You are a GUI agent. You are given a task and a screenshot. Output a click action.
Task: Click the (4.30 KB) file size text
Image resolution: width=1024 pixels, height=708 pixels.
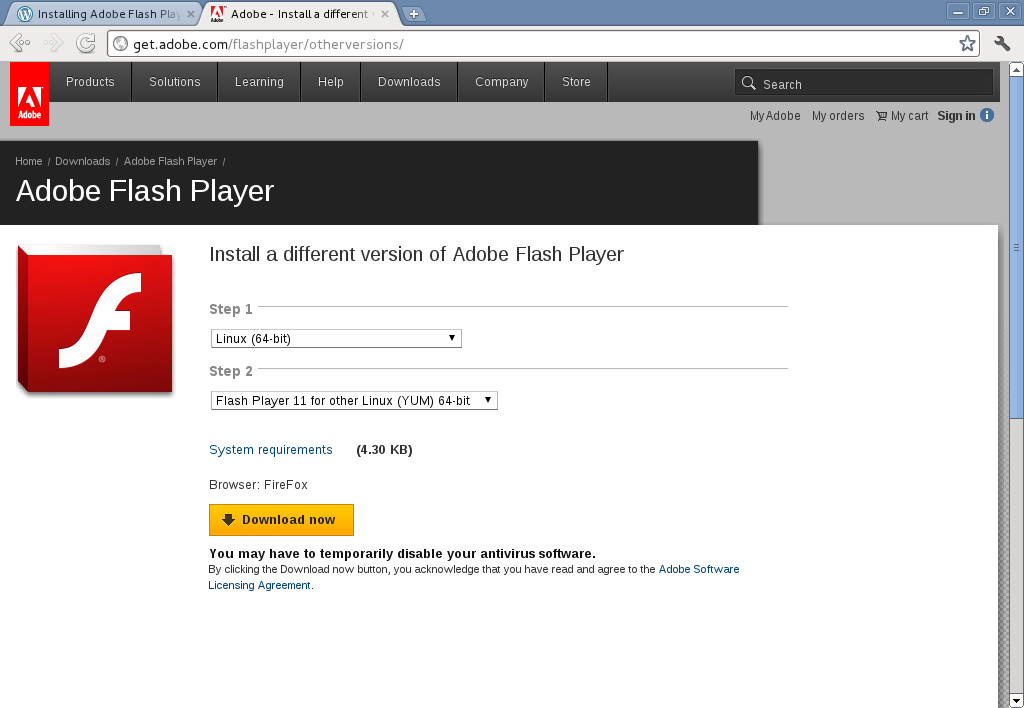[384, 449]
